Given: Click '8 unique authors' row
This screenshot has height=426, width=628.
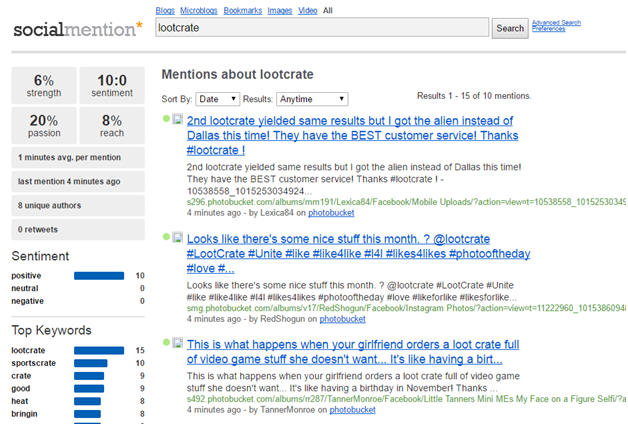Looking at the screenshot, I should [78, 205].
